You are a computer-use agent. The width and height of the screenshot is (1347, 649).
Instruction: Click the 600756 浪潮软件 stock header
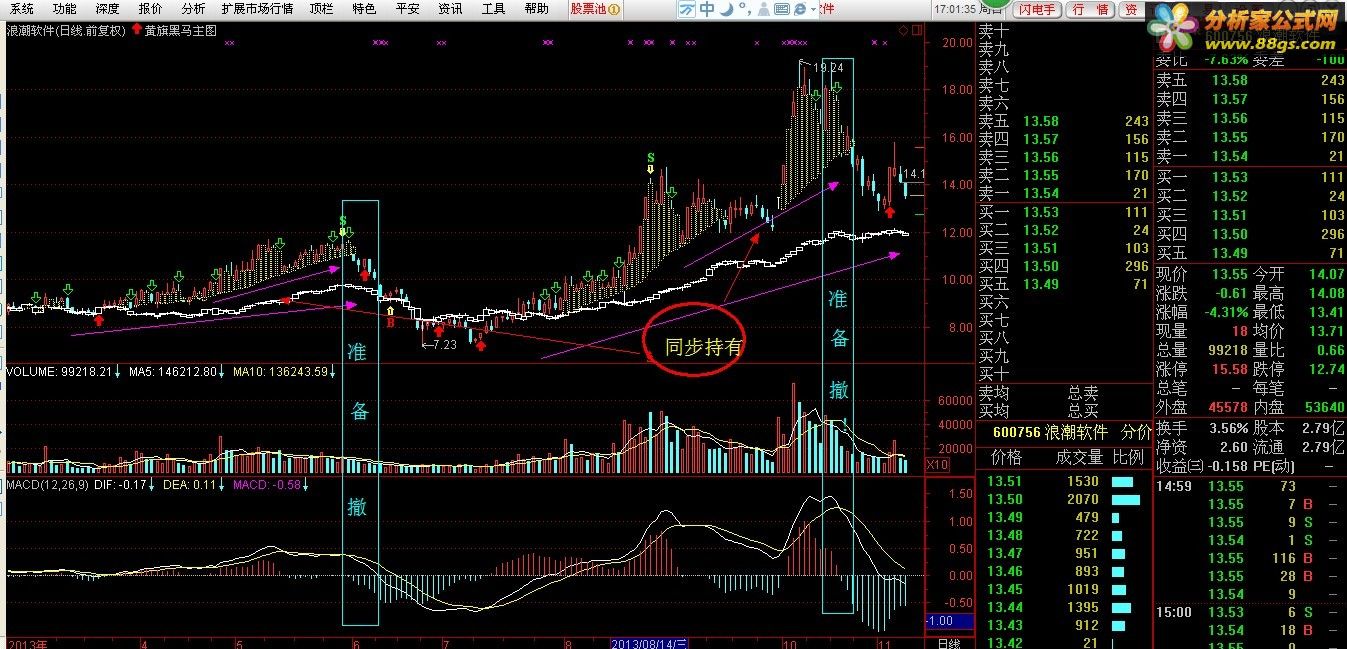tap(1049, 433)
